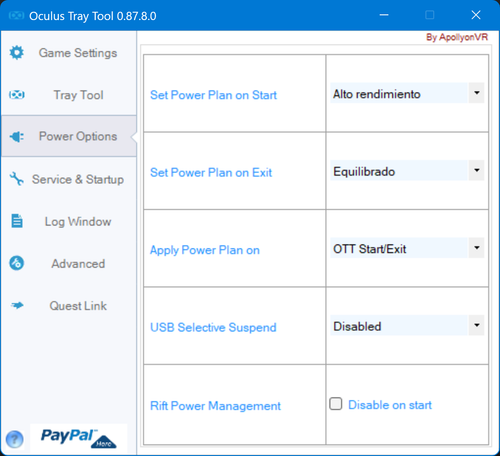Switch to the Tray Tool tab

point(69,95)
